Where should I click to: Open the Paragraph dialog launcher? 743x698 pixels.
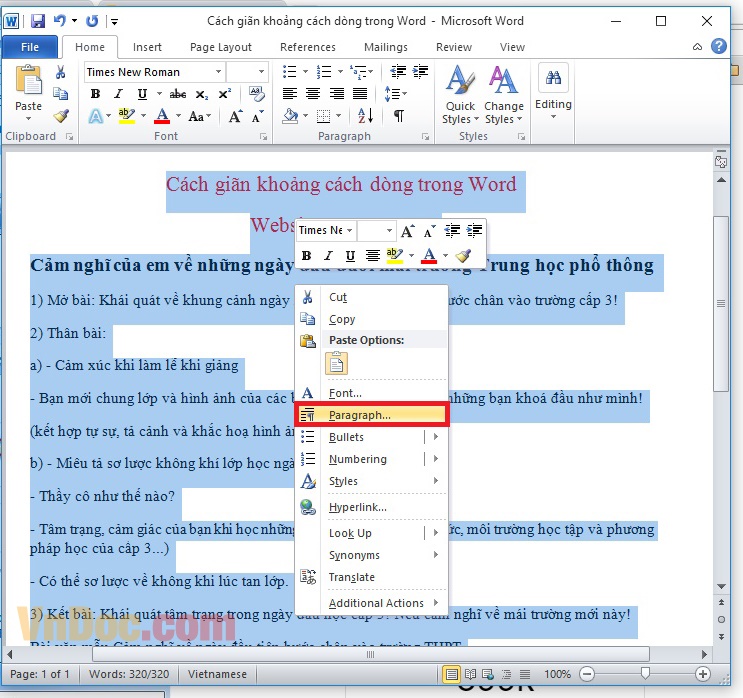pos(425,137)
